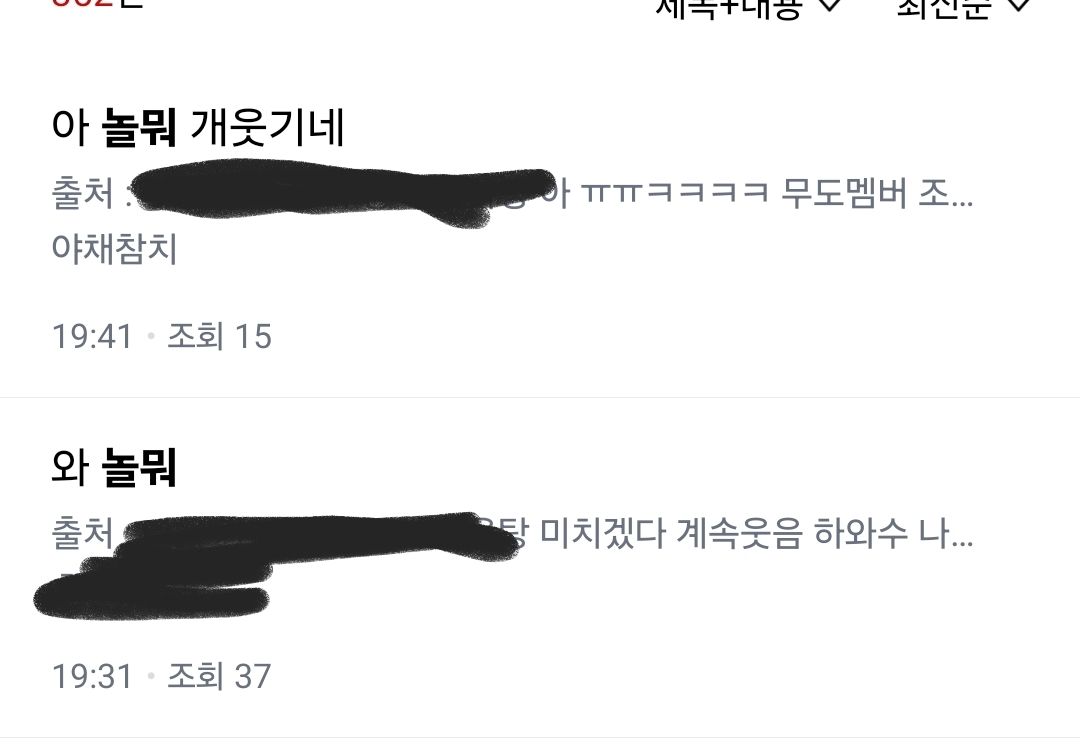The width and height of the screenshot is (1080, 748).
Task: Open the post titled 아 놀뭐 개웃기네
Action: pyautogui.click(x=198, y=127)
